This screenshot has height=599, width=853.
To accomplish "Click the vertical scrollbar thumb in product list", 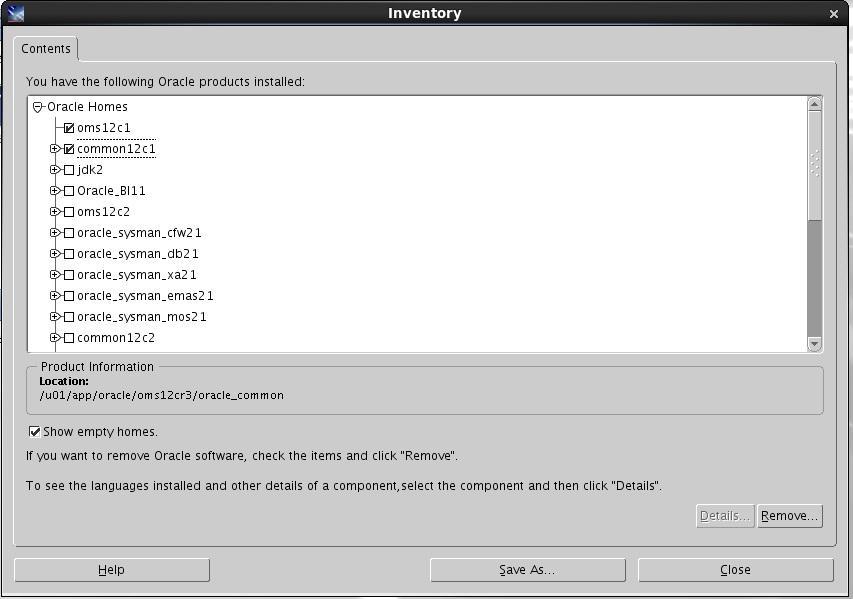I will pos(814,166).
